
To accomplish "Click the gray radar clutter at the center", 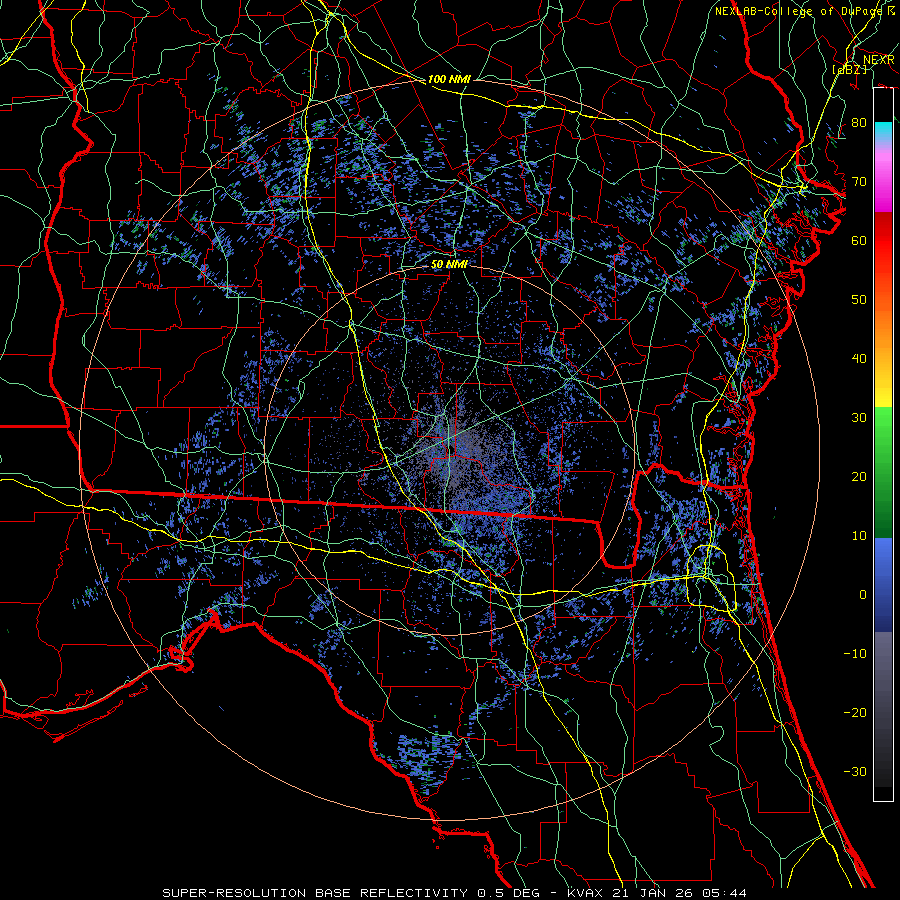I will pyautogui.click(x=456, y=453).
